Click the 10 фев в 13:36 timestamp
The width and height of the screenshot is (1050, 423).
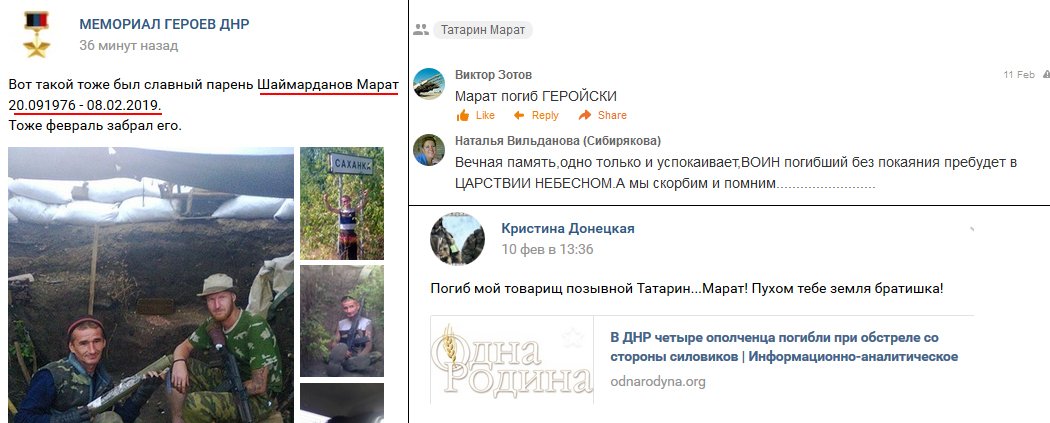[547, 250]
